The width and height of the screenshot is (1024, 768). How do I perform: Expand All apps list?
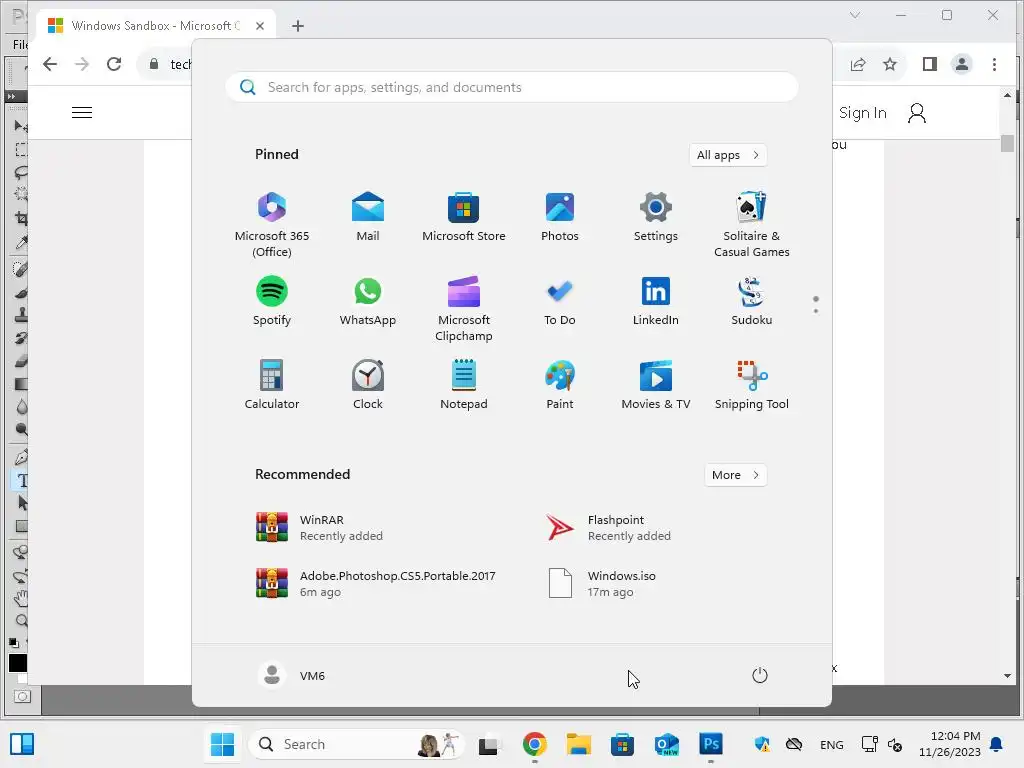coord(728,155)
